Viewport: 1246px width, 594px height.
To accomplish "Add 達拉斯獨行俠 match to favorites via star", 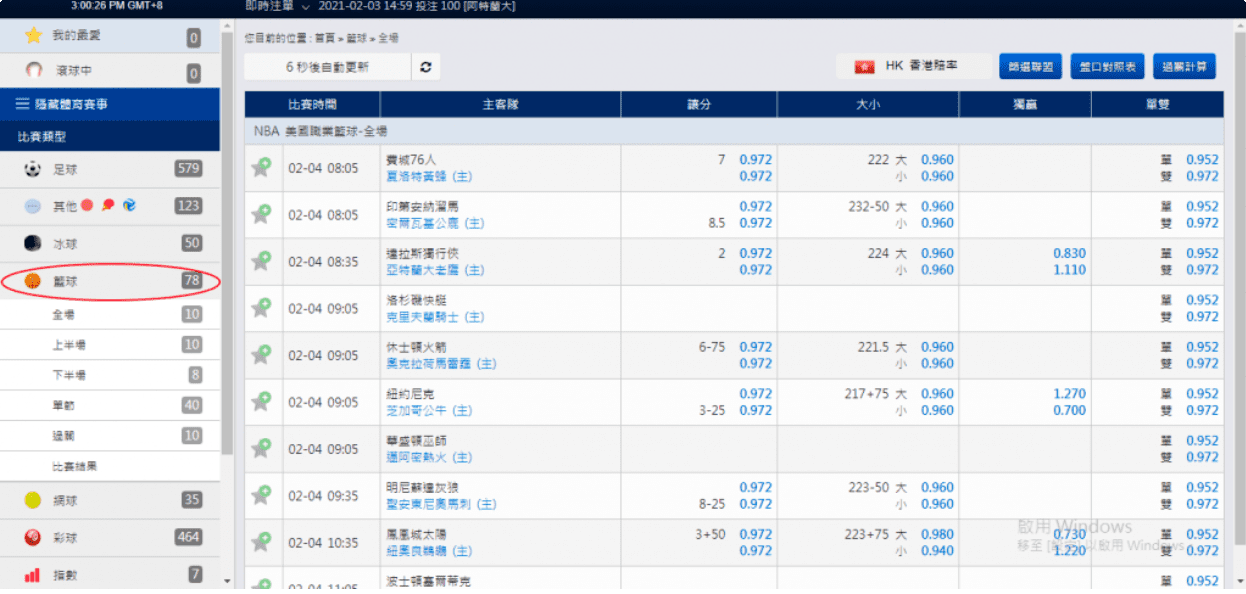I will point(262,261).
